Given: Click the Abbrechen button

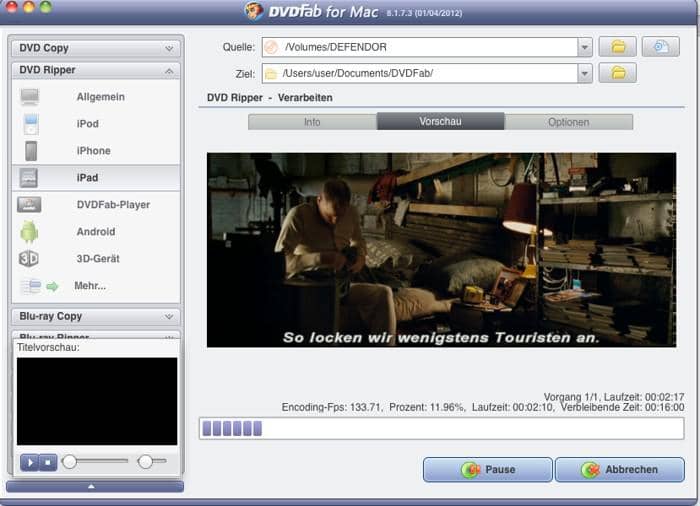Looking at the screenshot, I should [620, 470].
